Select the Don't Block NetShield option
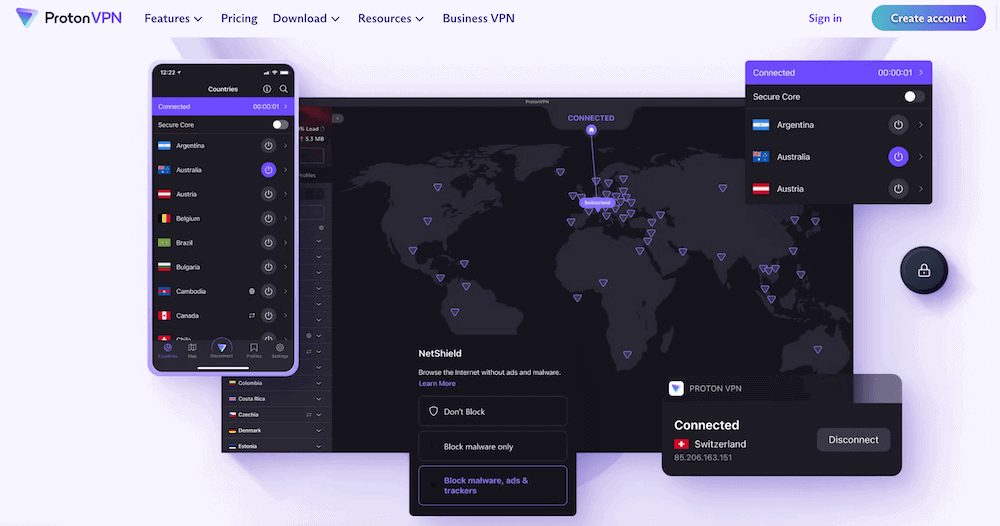The width and height of the screenshot is (1000, 526). pos(492,411)
